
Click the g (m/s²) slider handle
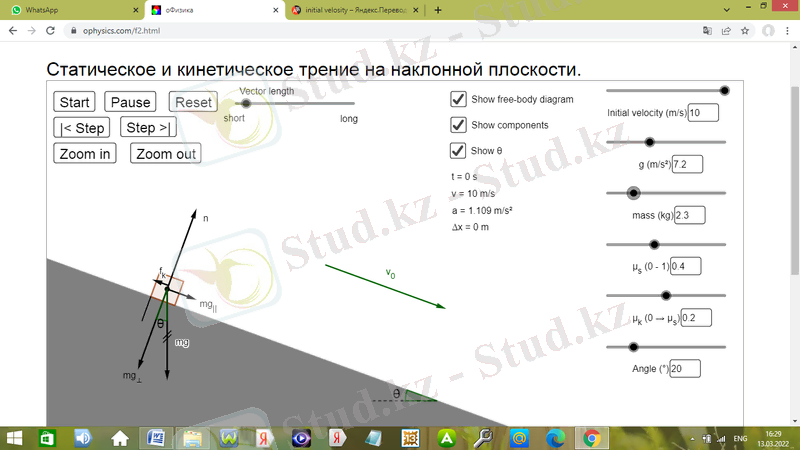[649, 142]
